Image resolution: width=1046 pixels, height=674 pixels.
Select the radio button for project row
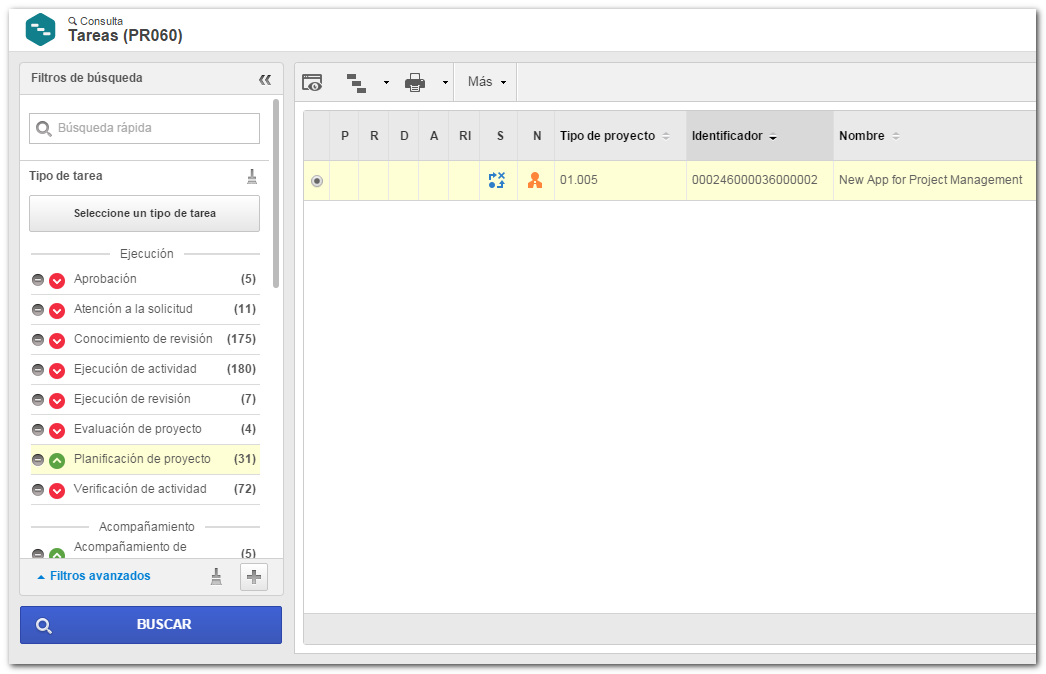pyautogui.click(x=317, y=181)
